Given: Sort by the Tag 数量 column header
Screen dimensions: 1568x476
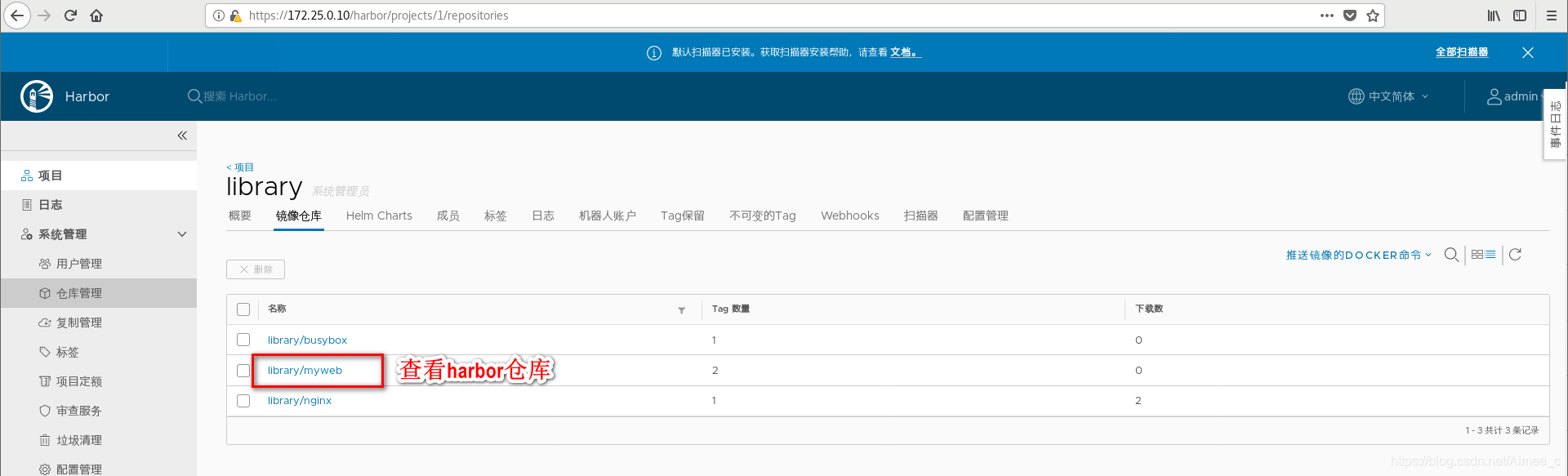Looking at the screenshot, I should pyautogui.click(x=731, y=309).
